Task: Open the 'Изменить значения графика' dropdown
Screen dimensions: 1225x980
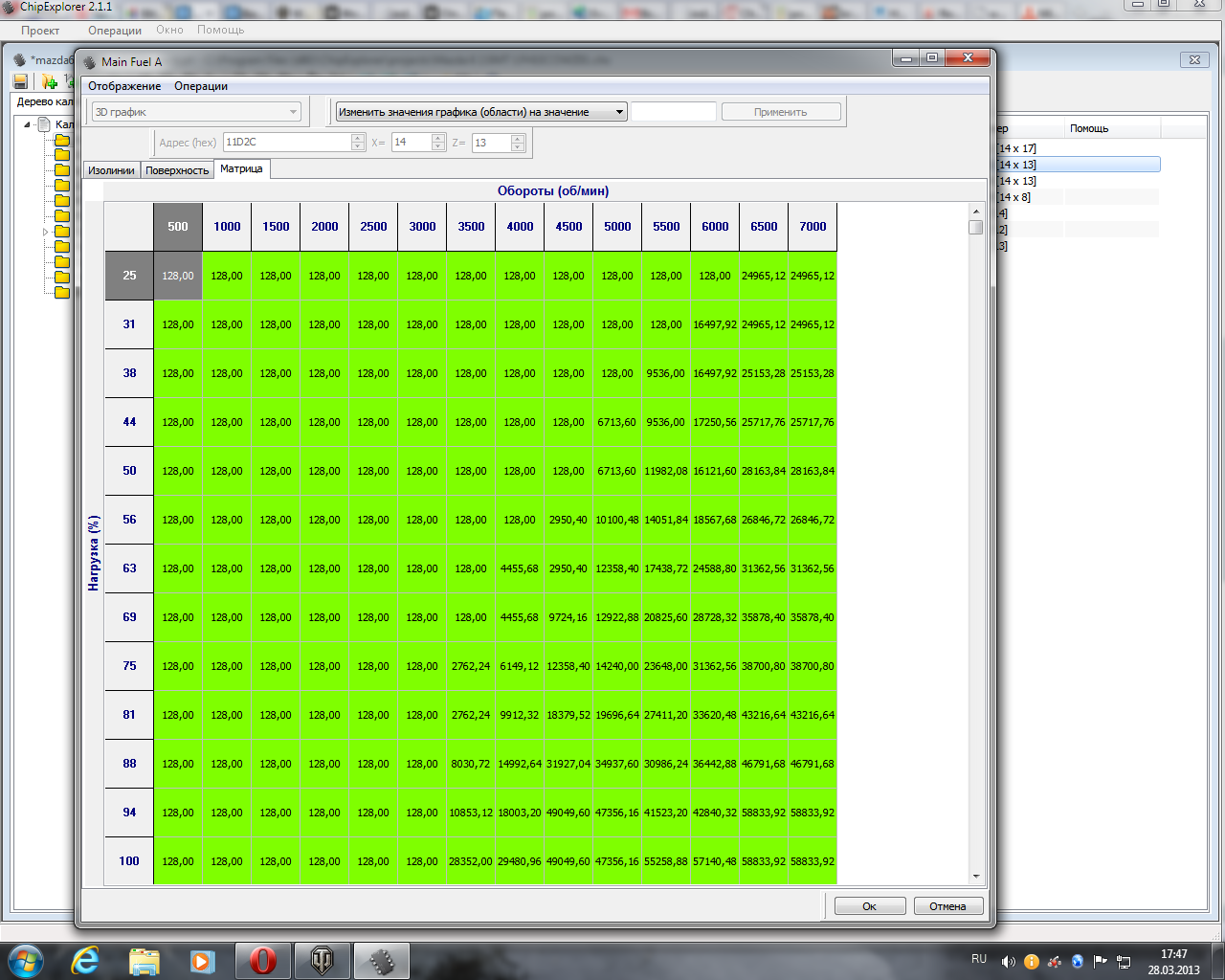Action: [619, 112]
